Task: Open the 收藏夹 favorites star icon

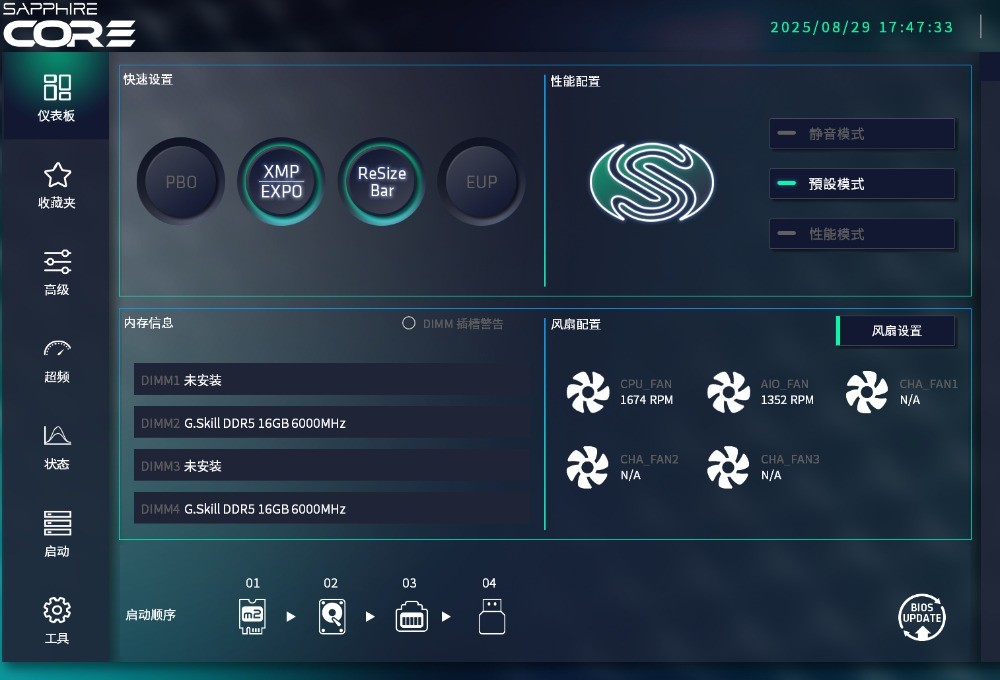Action: [x=57, y=175]
